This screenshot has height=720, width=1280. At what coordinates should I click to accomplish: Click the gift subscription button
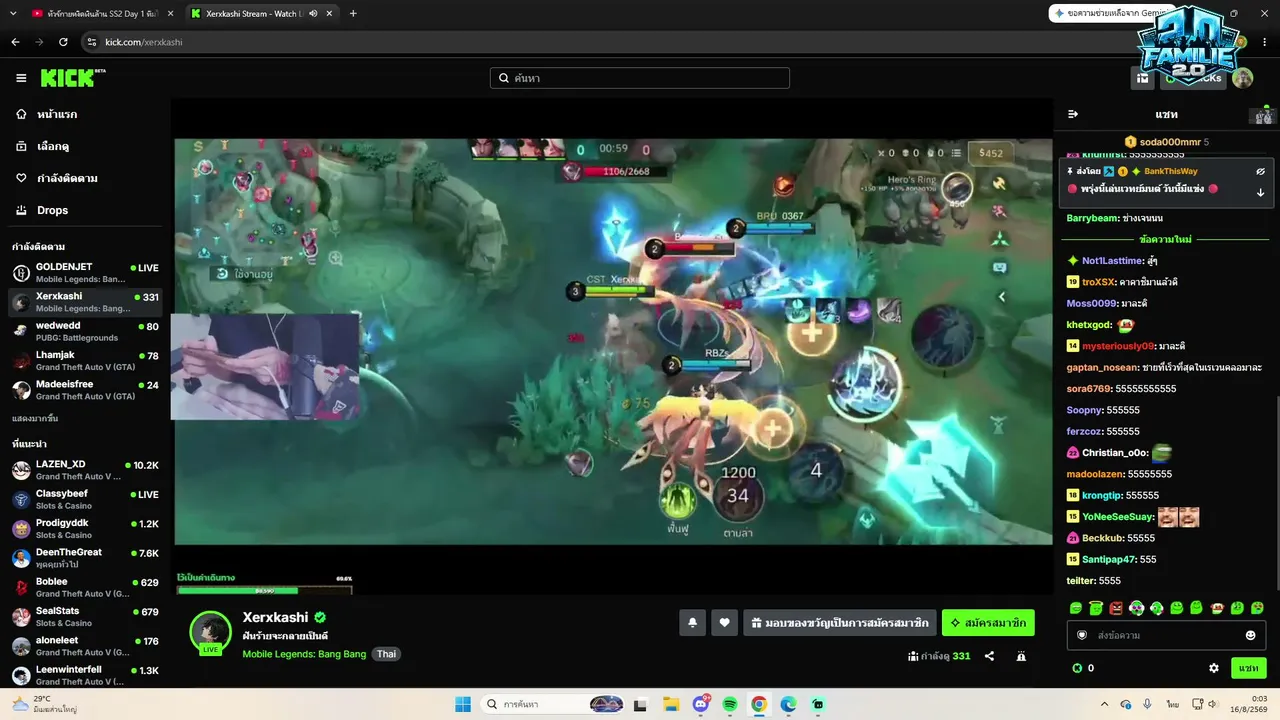coord(840,623)
